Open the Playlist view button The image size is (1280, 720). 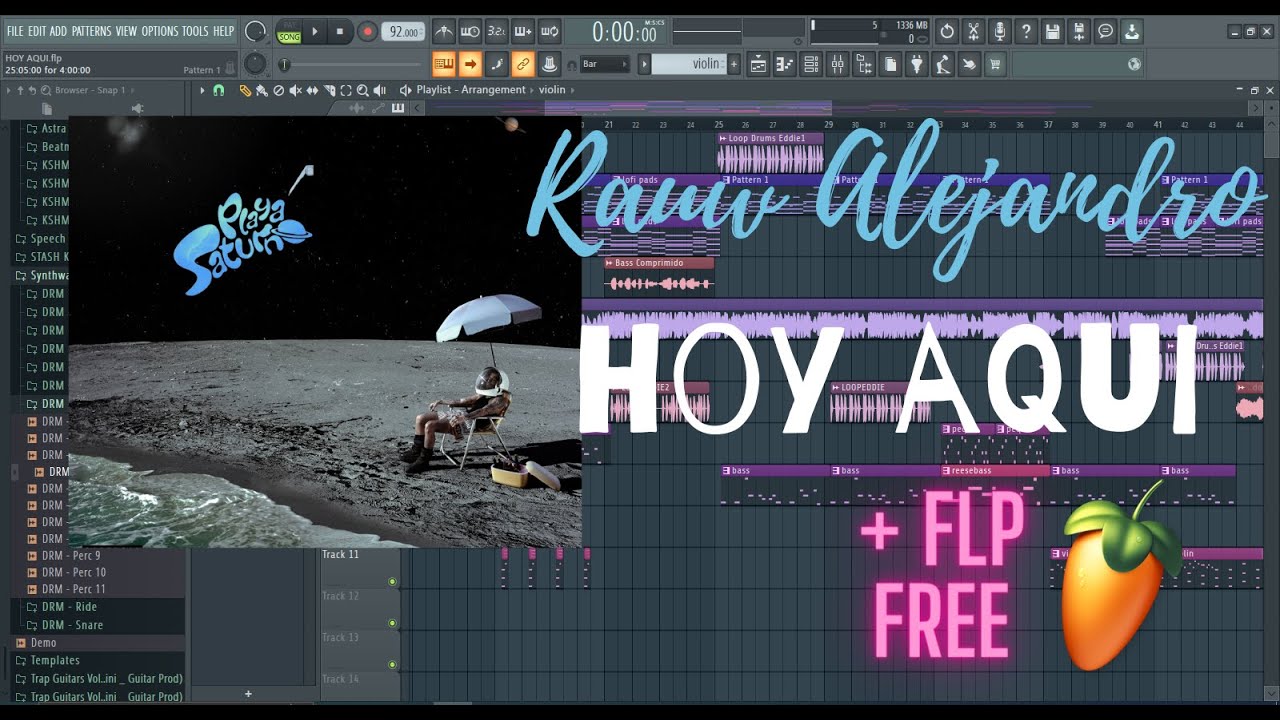point(758,65)
